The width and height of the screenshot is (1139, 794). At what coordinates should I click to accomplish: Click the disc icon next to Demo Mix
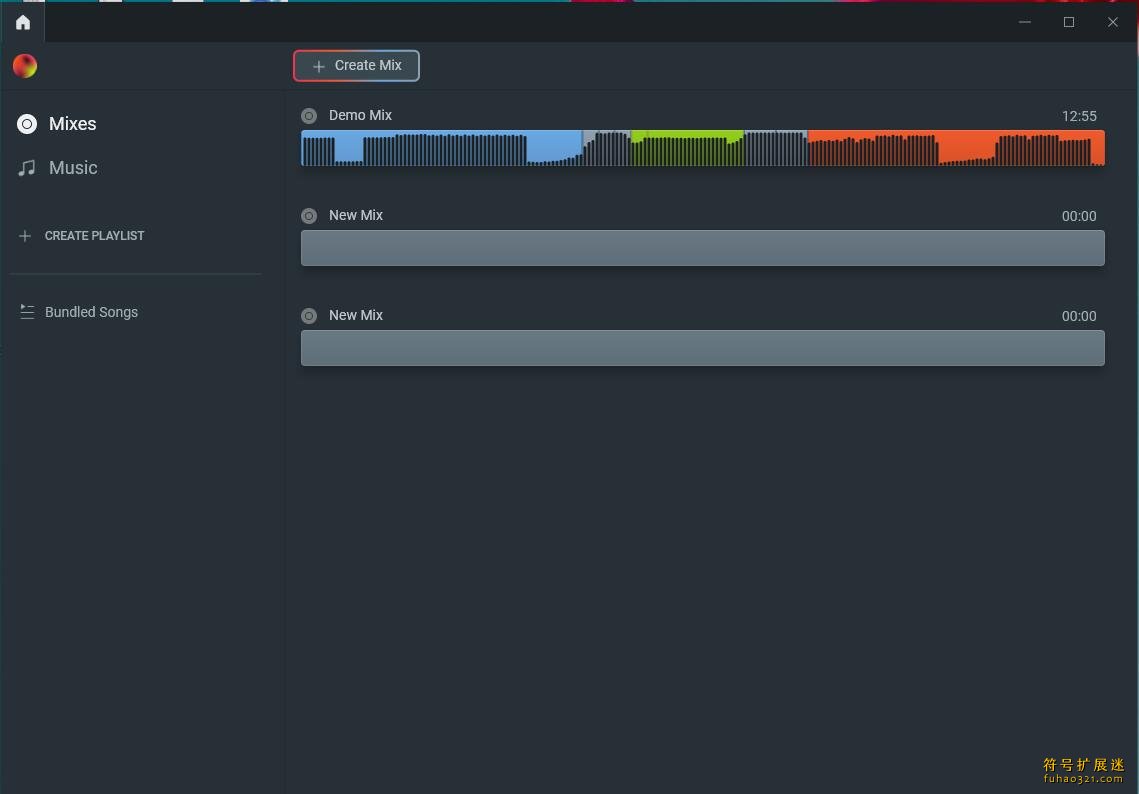coord(309,116)
